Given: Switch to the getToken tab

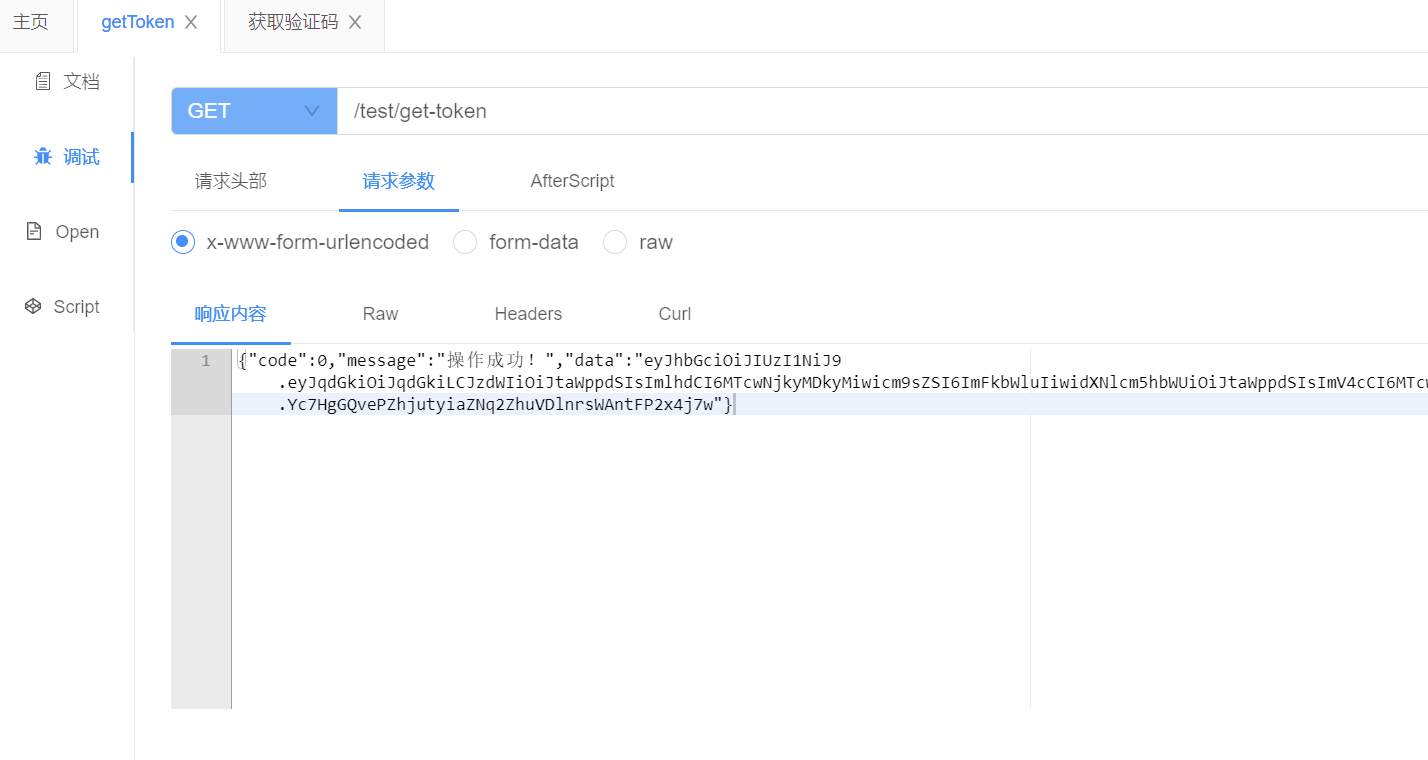Looking at the screenshot, I should pyautogui.click(x=137, y=22).
